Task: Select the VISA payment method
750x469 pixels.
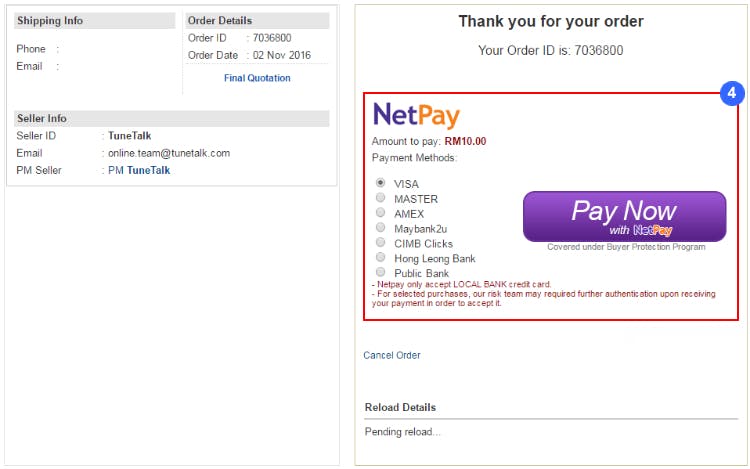Action: (x=381, y=183)
